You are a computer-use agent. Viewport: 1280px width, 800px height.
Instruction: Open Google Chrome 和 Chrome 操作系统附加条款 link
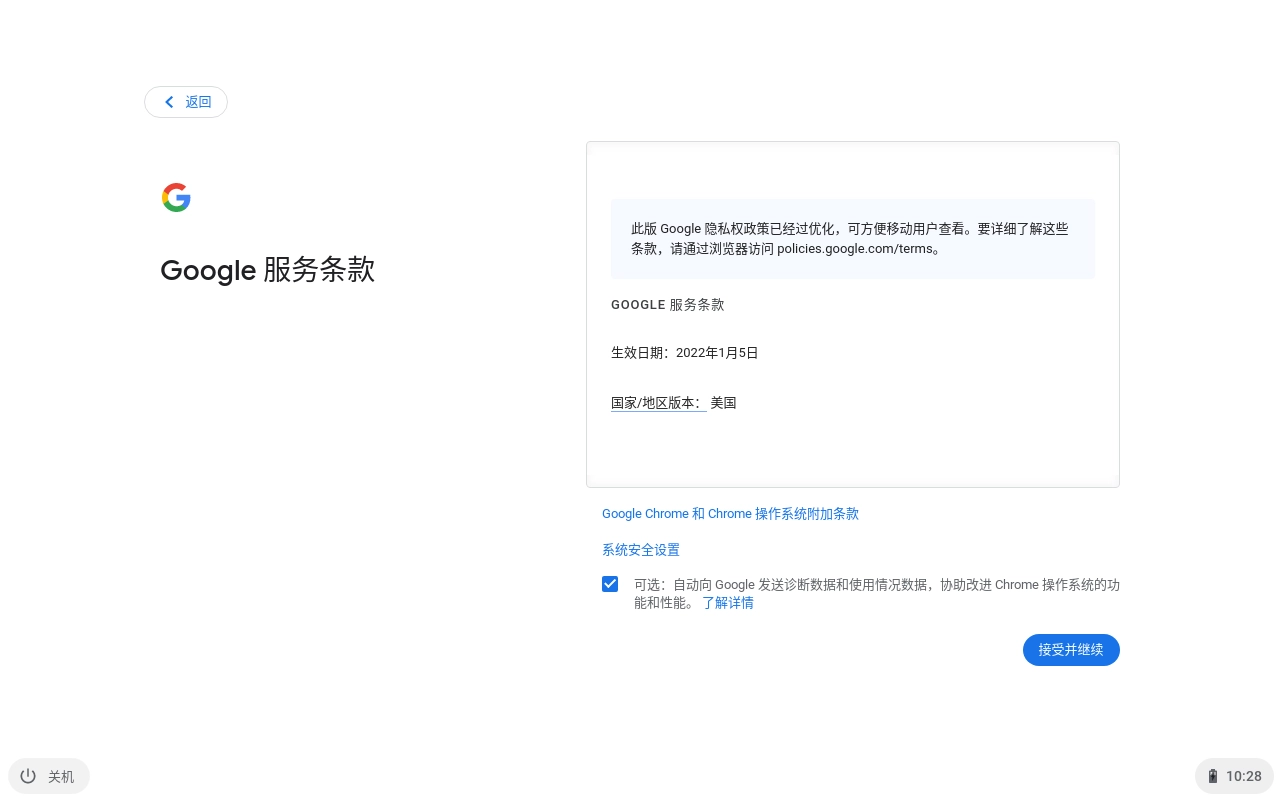pos(730,514)
